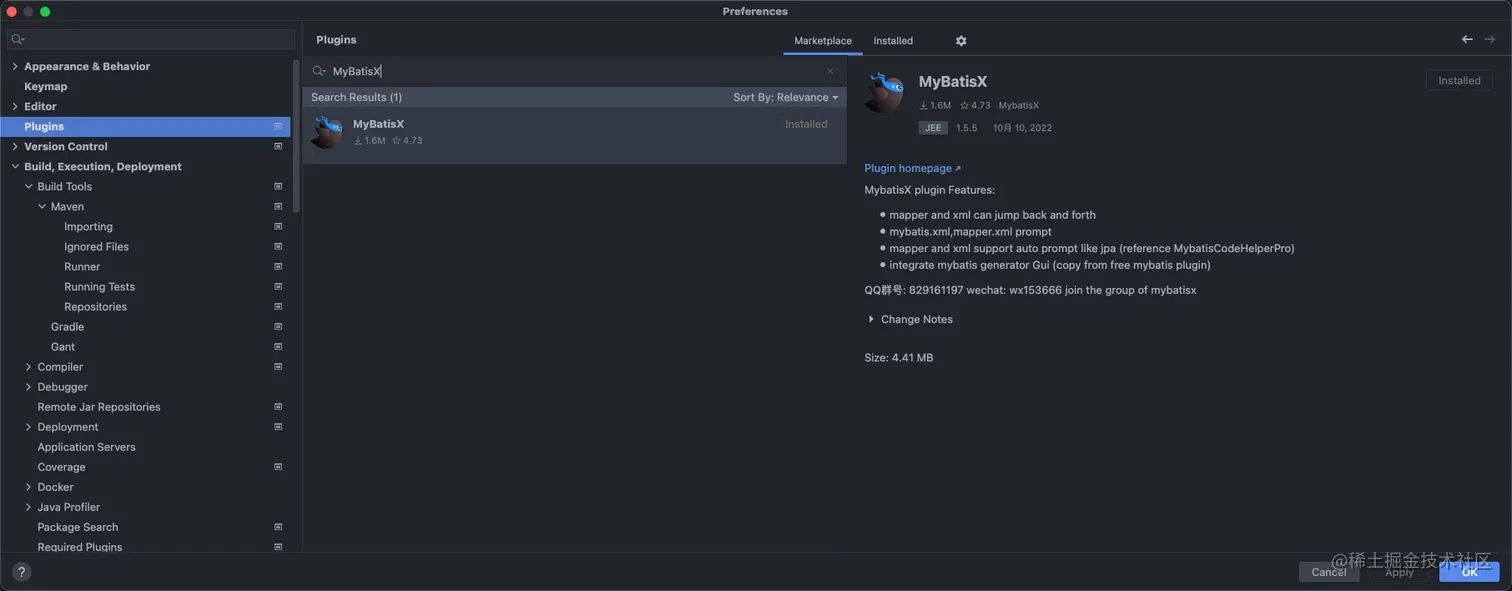Click project-level icon beside Coverage
This screenshot has height=591, width=1512.
click(x=278, y=466)
